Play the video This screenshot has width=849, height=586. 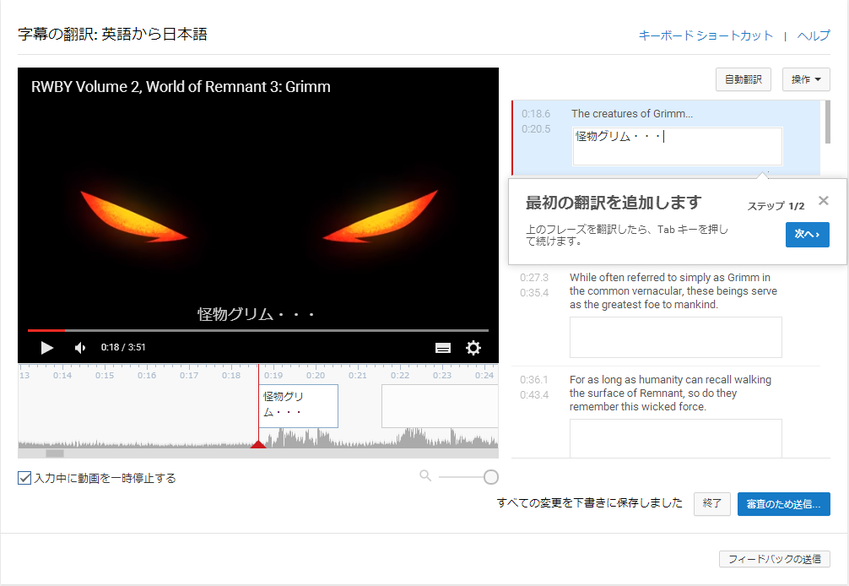(47, 348)
